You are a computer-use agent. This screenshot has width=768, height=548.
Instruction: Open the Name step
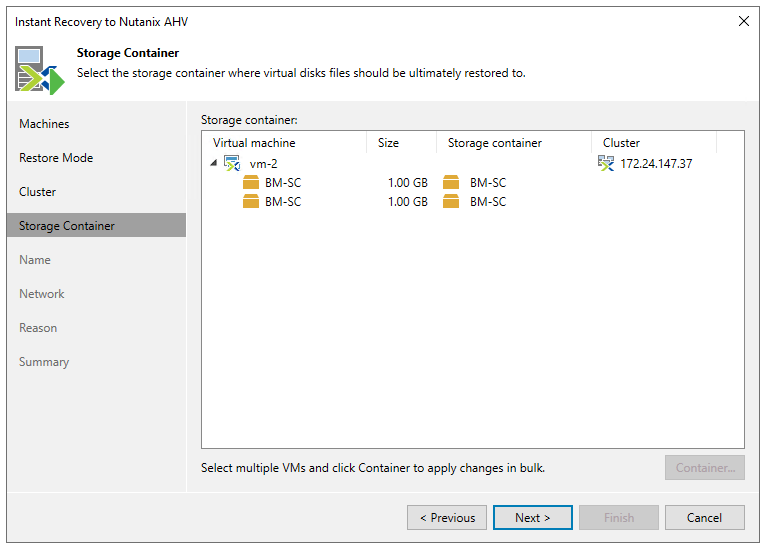pyautogui.click(x=35, y=260)
